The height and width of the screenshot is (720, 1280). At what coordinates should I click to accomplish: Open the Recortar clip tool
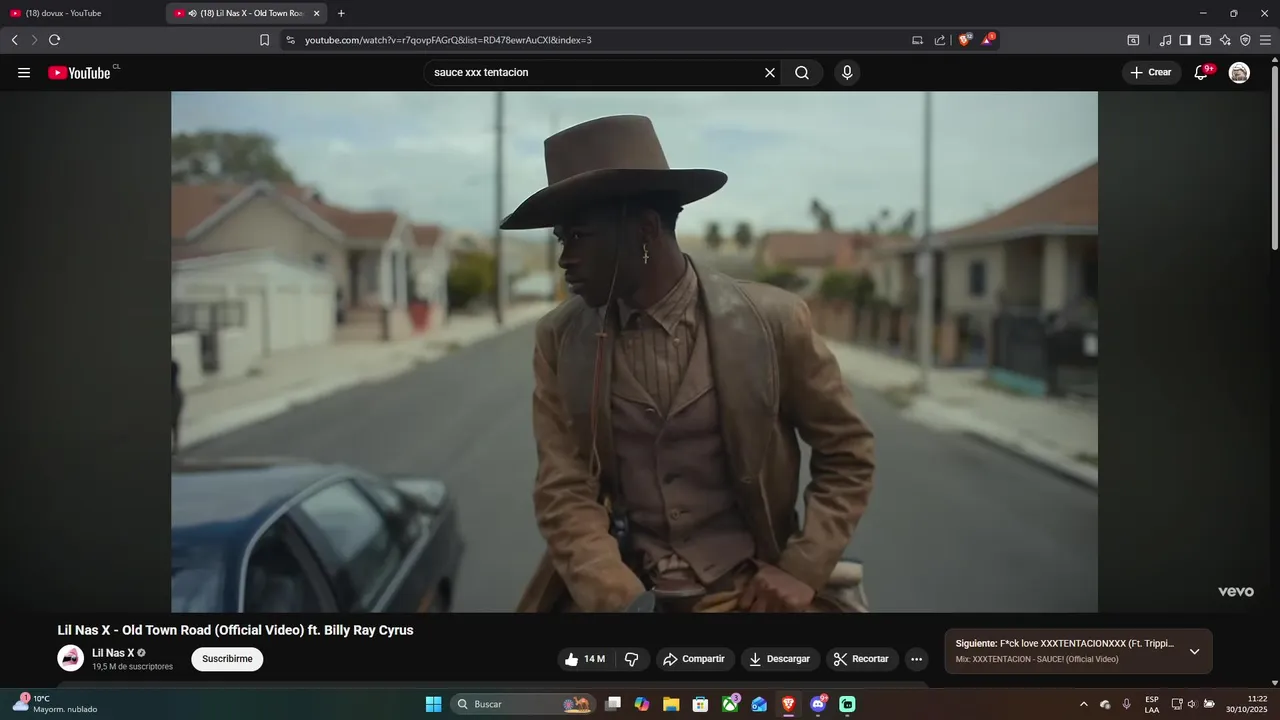pyautogui.click(x=862, y=659)
